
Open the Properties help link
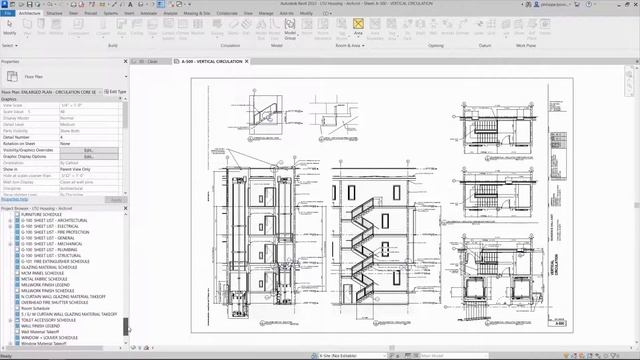tap(15, 199)
